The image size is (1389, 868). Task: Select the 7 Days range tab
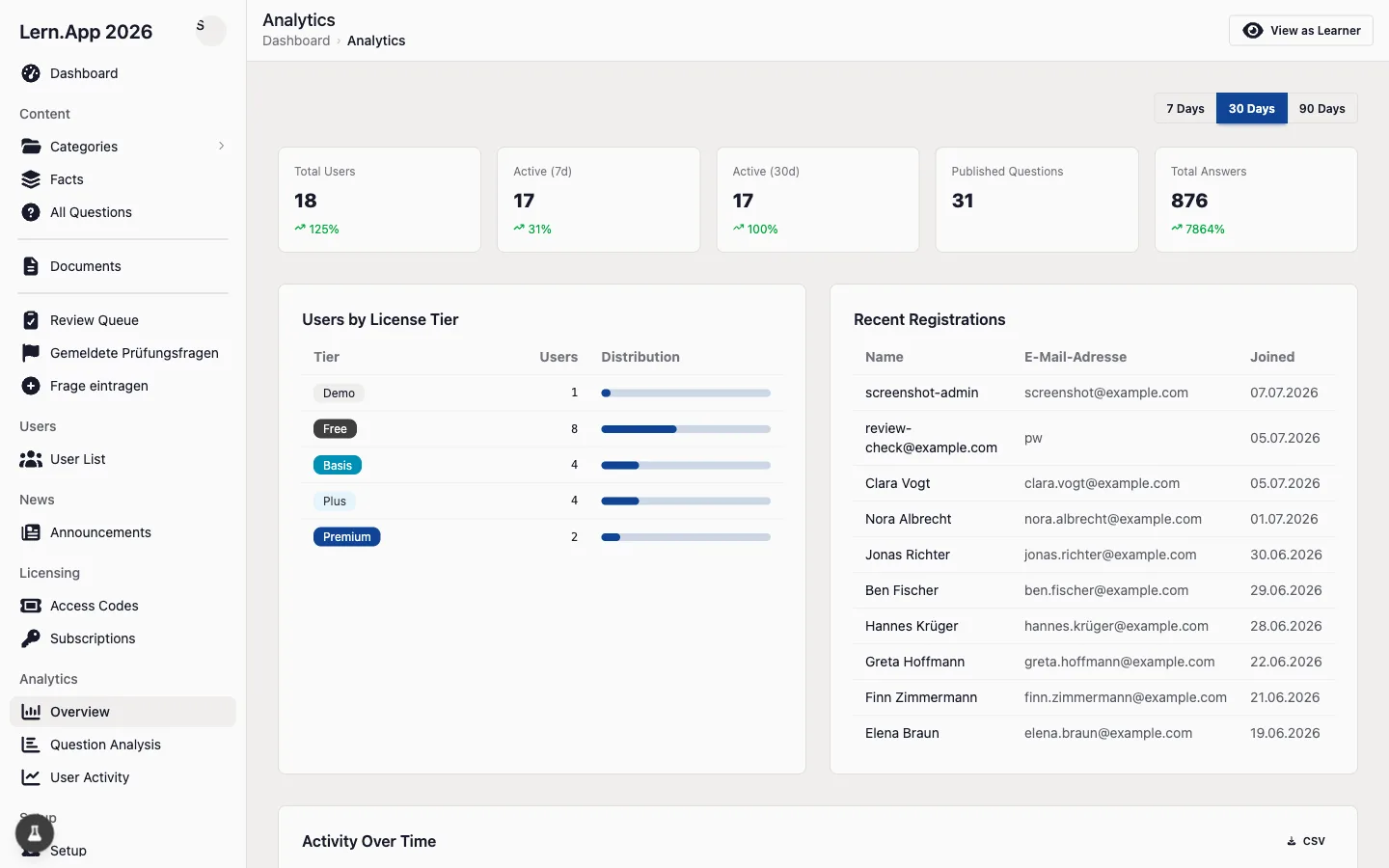1185,109
